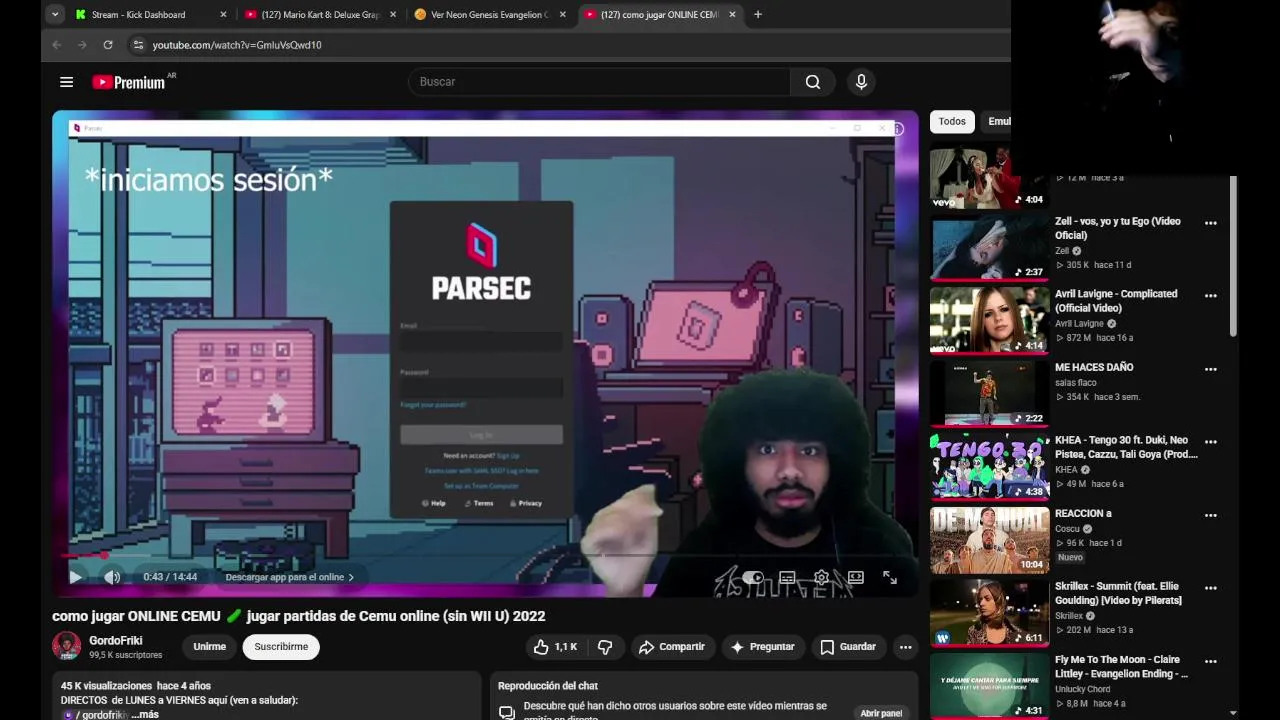Seek along the video progress bar
The width and height of the screenshot is (1280, 720).
tap(485, 556)
